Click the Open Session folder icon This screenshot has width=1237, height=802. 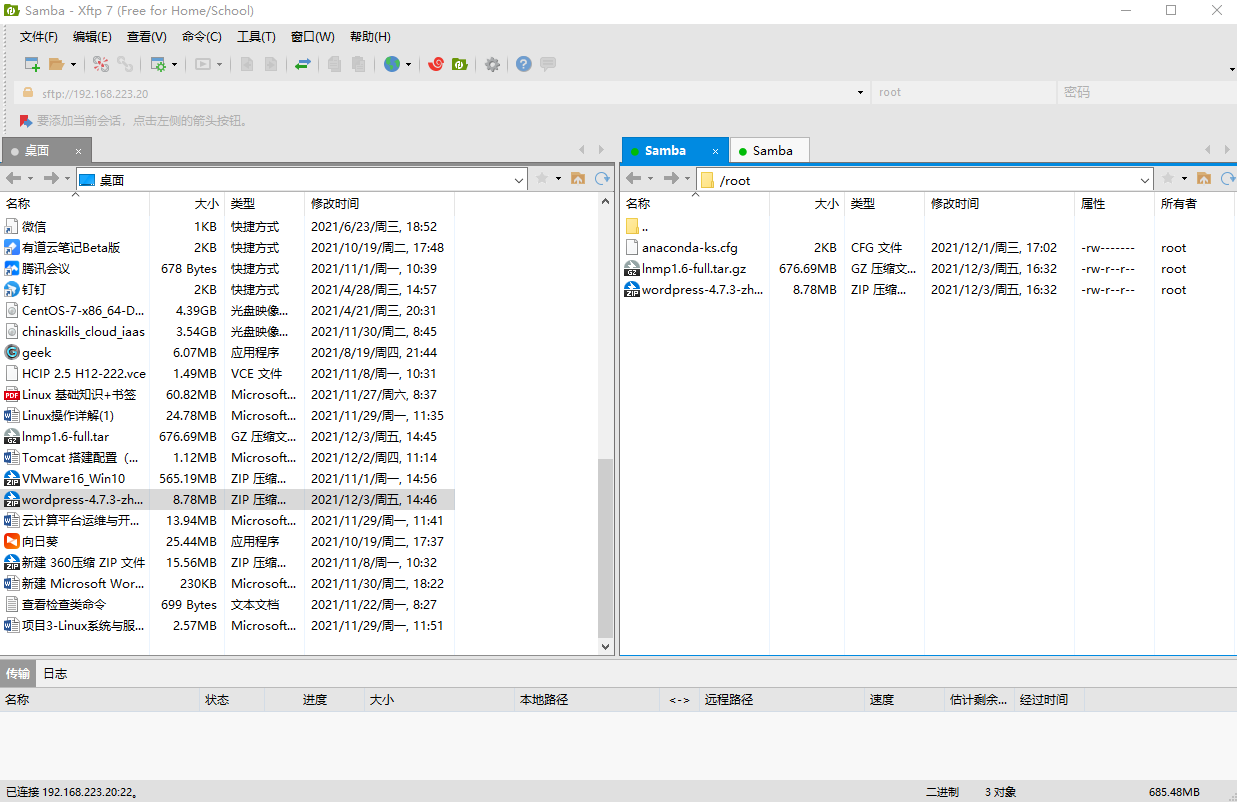click(56, 64)
